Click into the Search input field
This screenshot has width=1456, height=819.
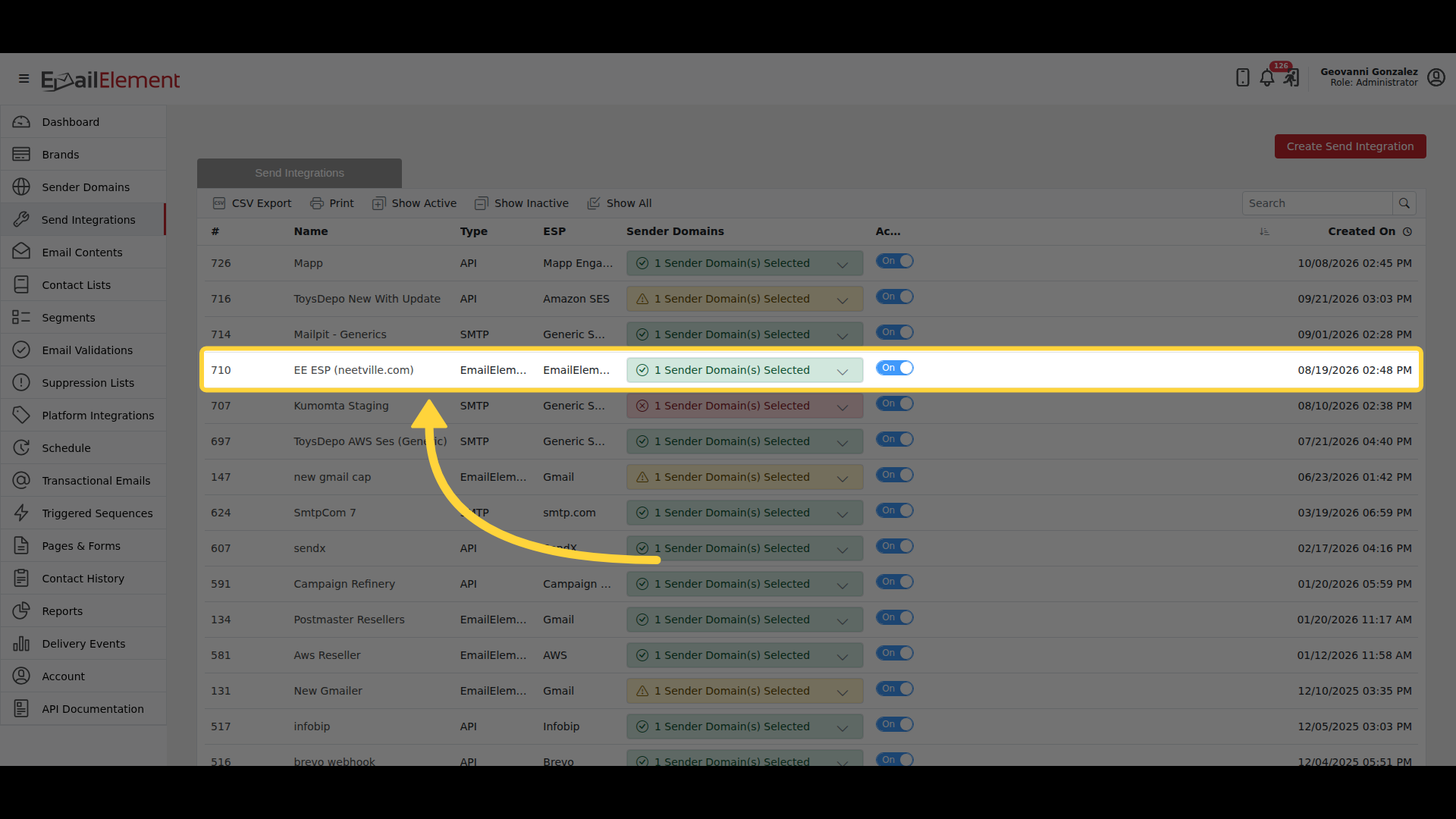pyautogui.click(x=1317, y=203)
